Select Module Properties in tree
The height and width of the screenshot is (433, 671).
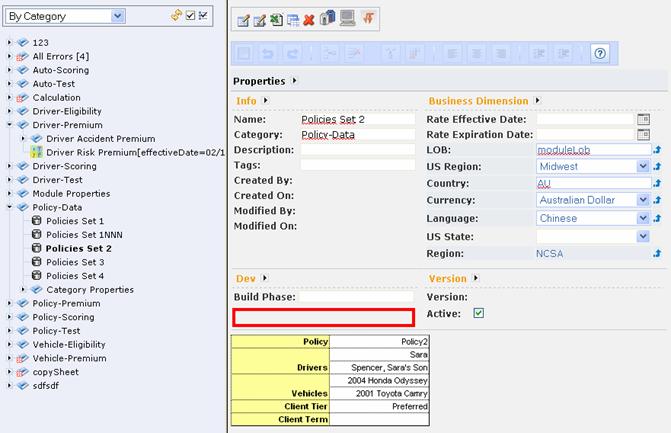point(71,193)
